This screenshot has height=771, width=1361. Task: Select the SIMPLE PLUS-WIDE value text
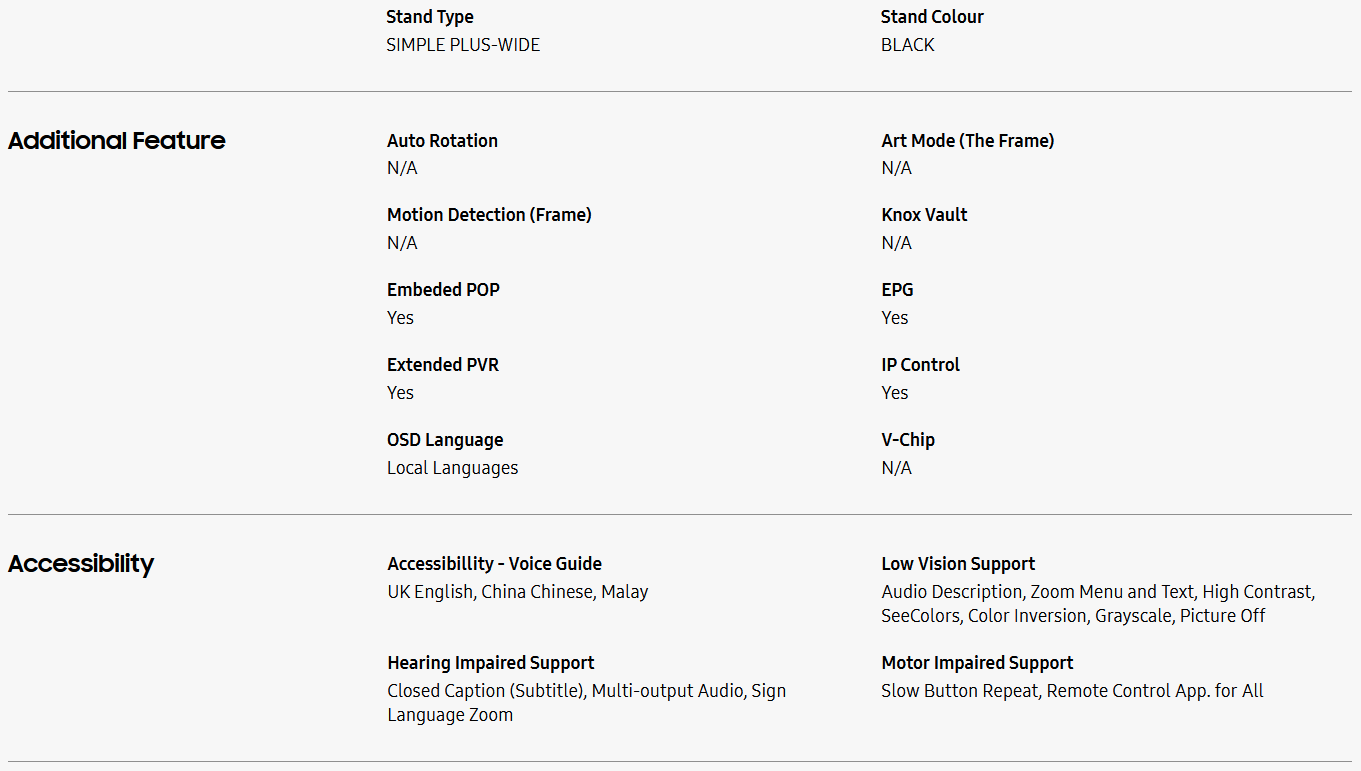click(463, 45)
